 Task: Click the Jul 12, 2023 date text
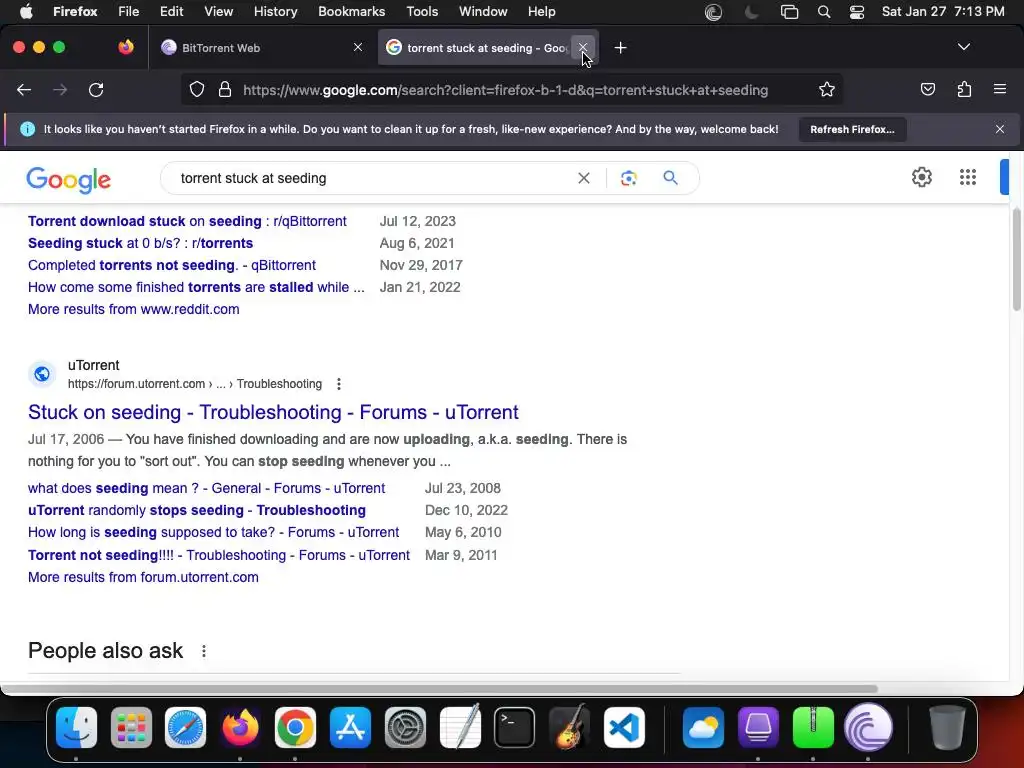[x=418, y=221]
